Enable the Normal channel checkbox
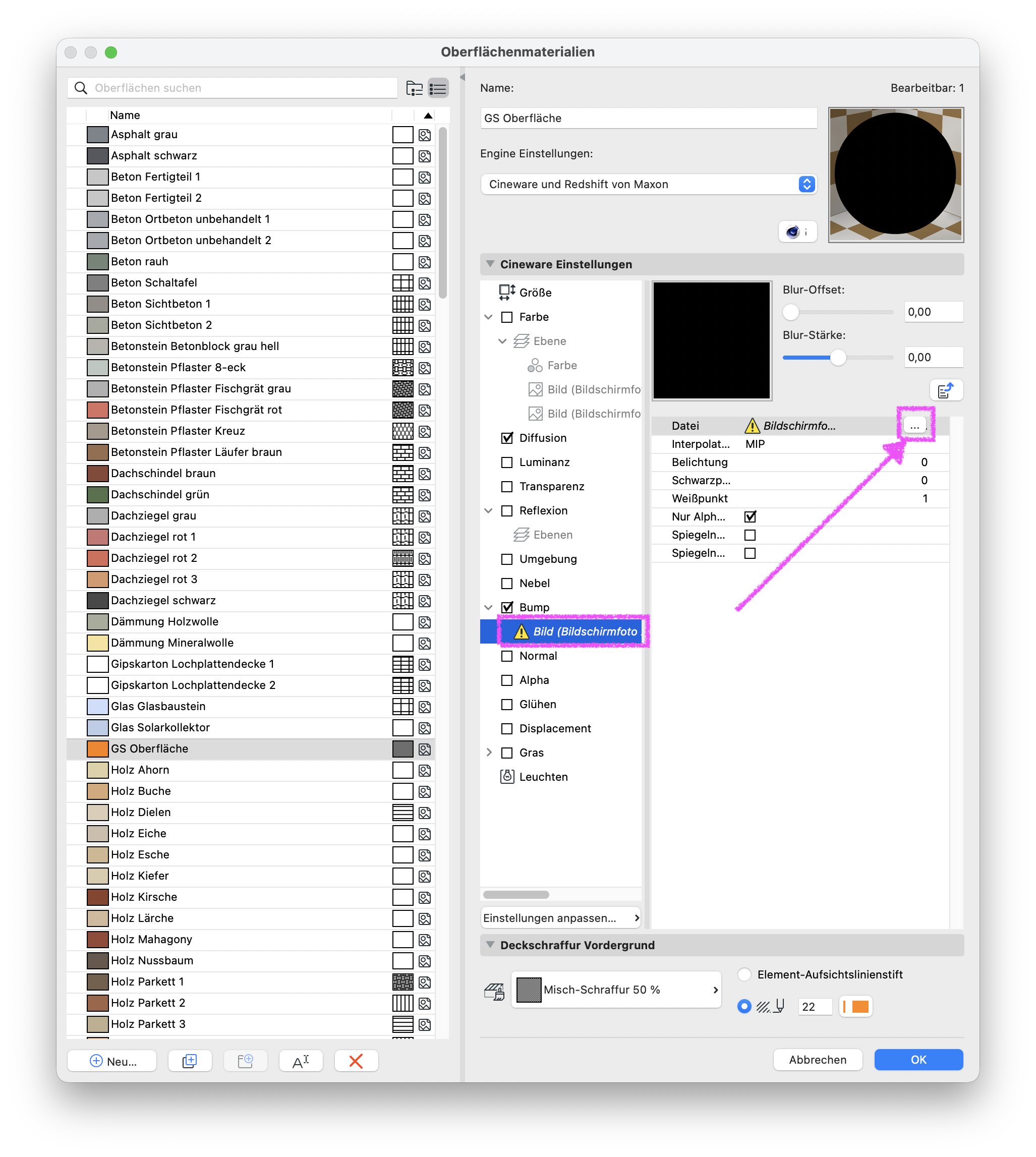The width and height of the screenshot is (1036, 1157). click(506, 656)
